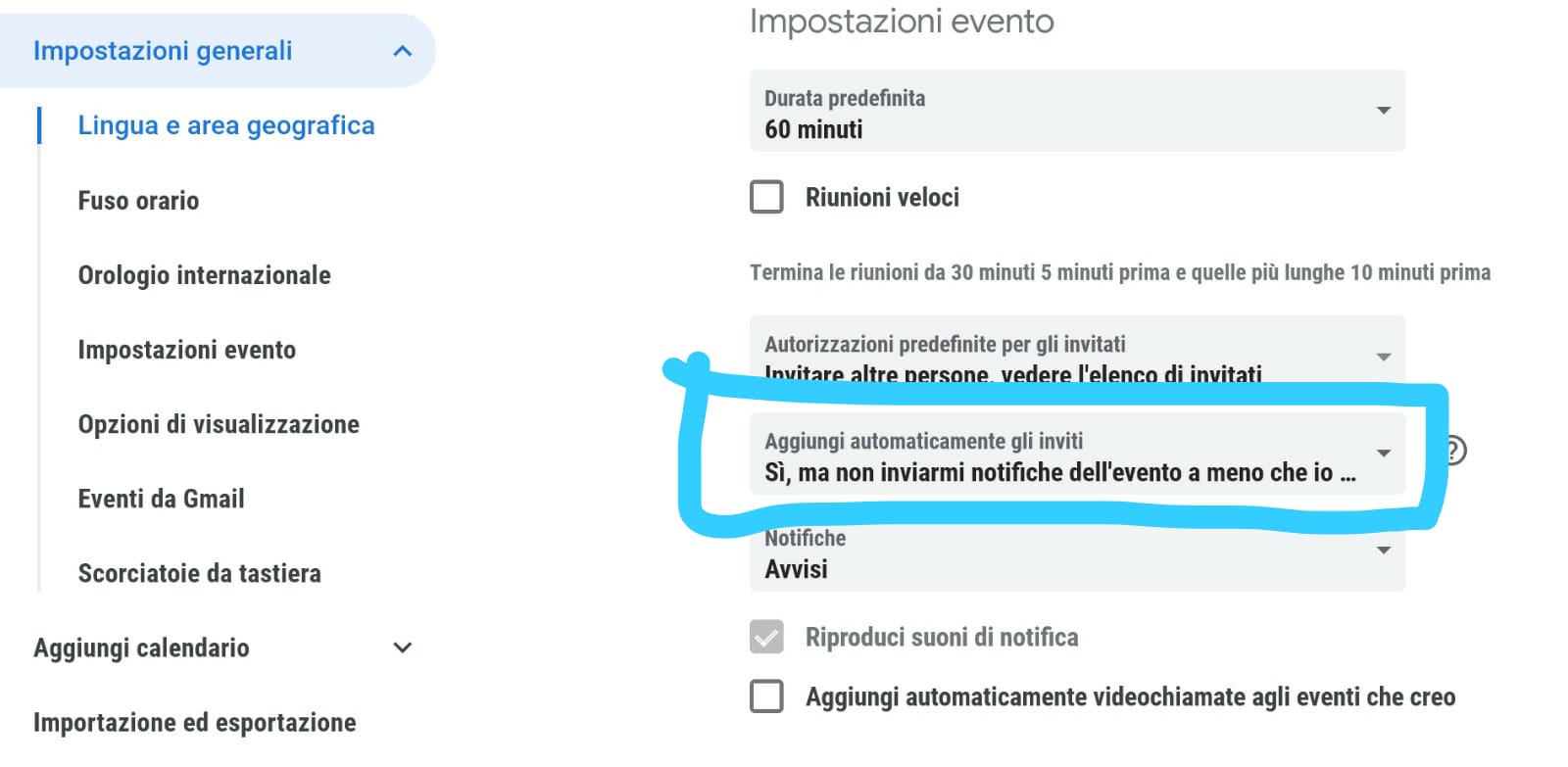Go to Eventi da Gmail

(x=161, y=499)
